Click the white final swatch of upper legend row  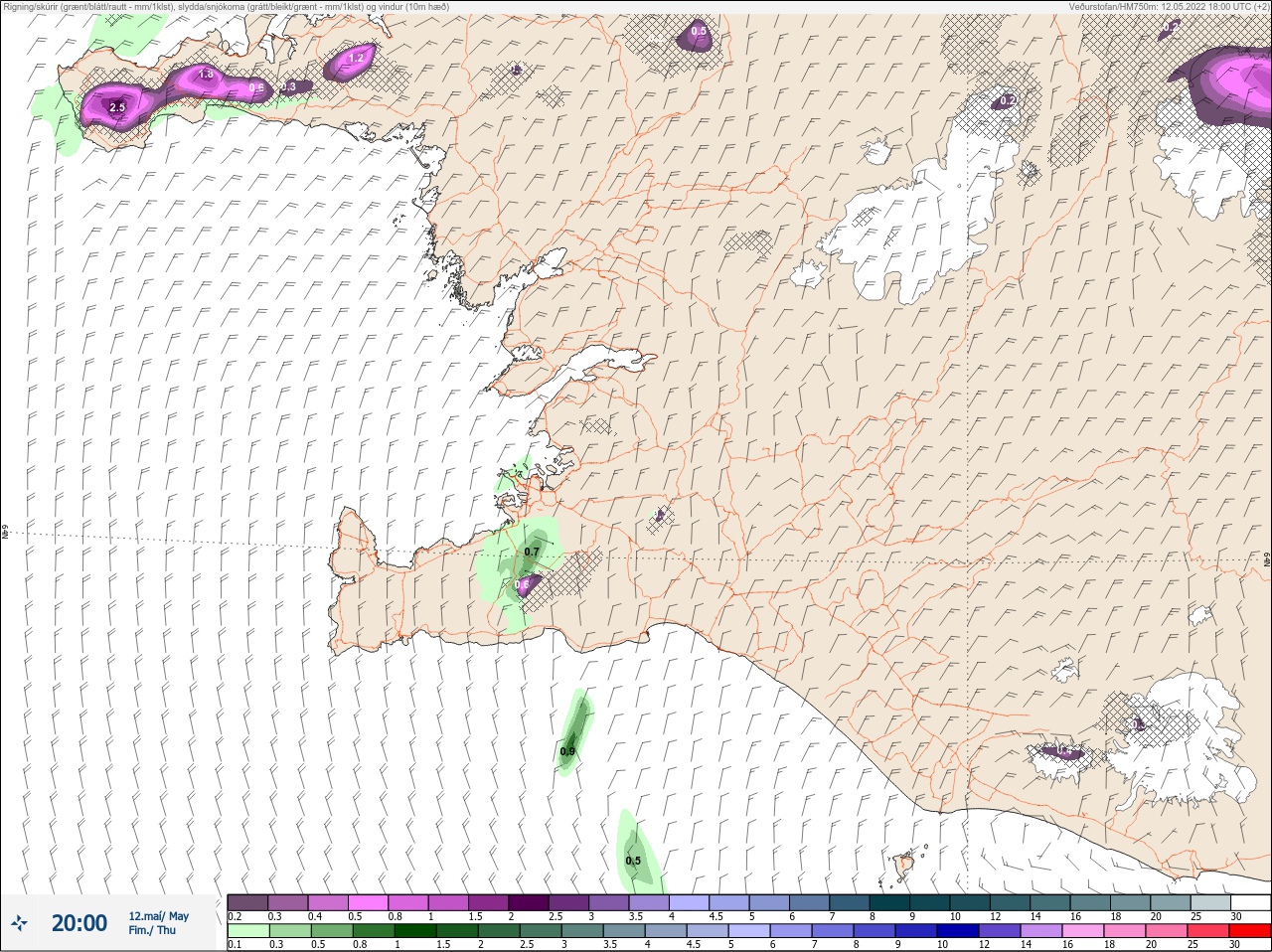tap(1250, 902)
